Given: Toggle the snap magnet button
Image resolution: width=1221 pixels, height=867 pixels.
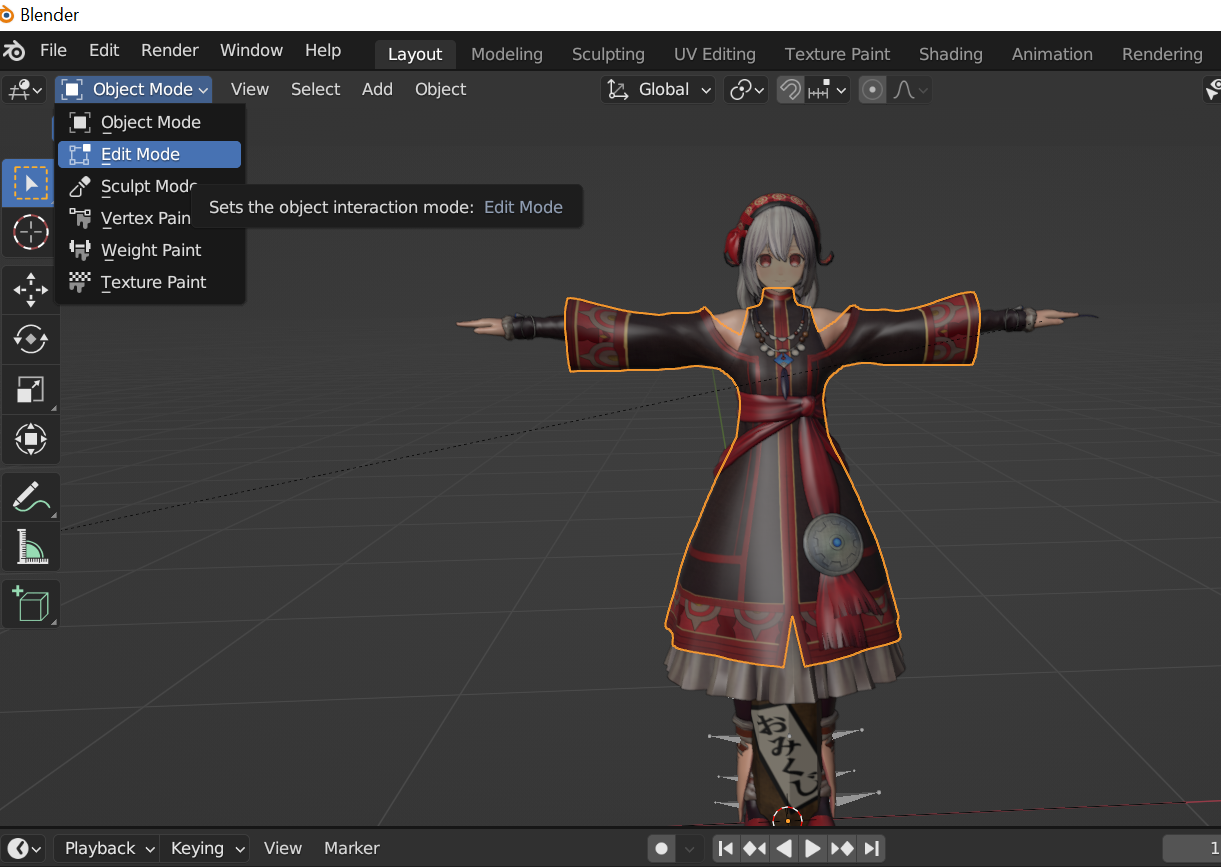Looking at the screenshot, I should click(790, 90).
